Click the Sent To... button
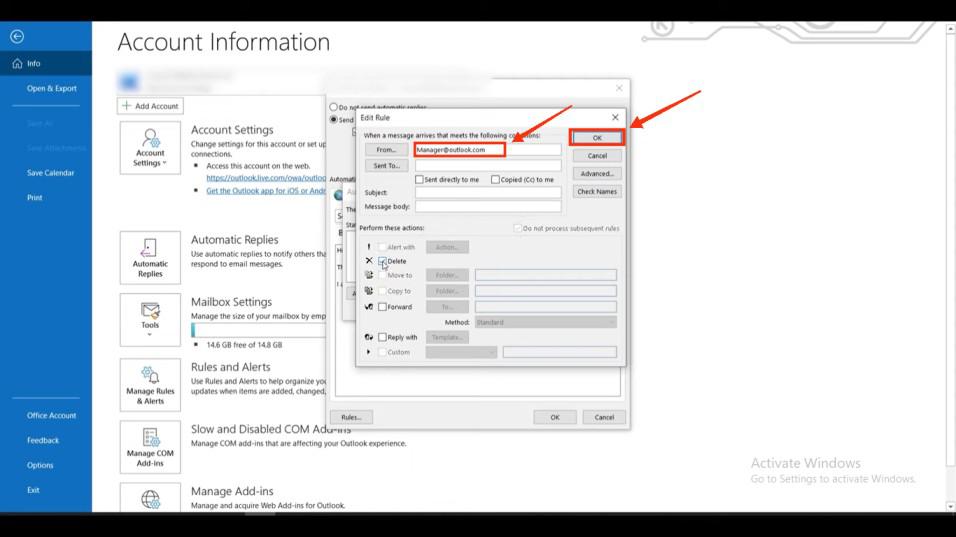Image resolution: width=956 pixels, height=537 pixels. (387, 166)
